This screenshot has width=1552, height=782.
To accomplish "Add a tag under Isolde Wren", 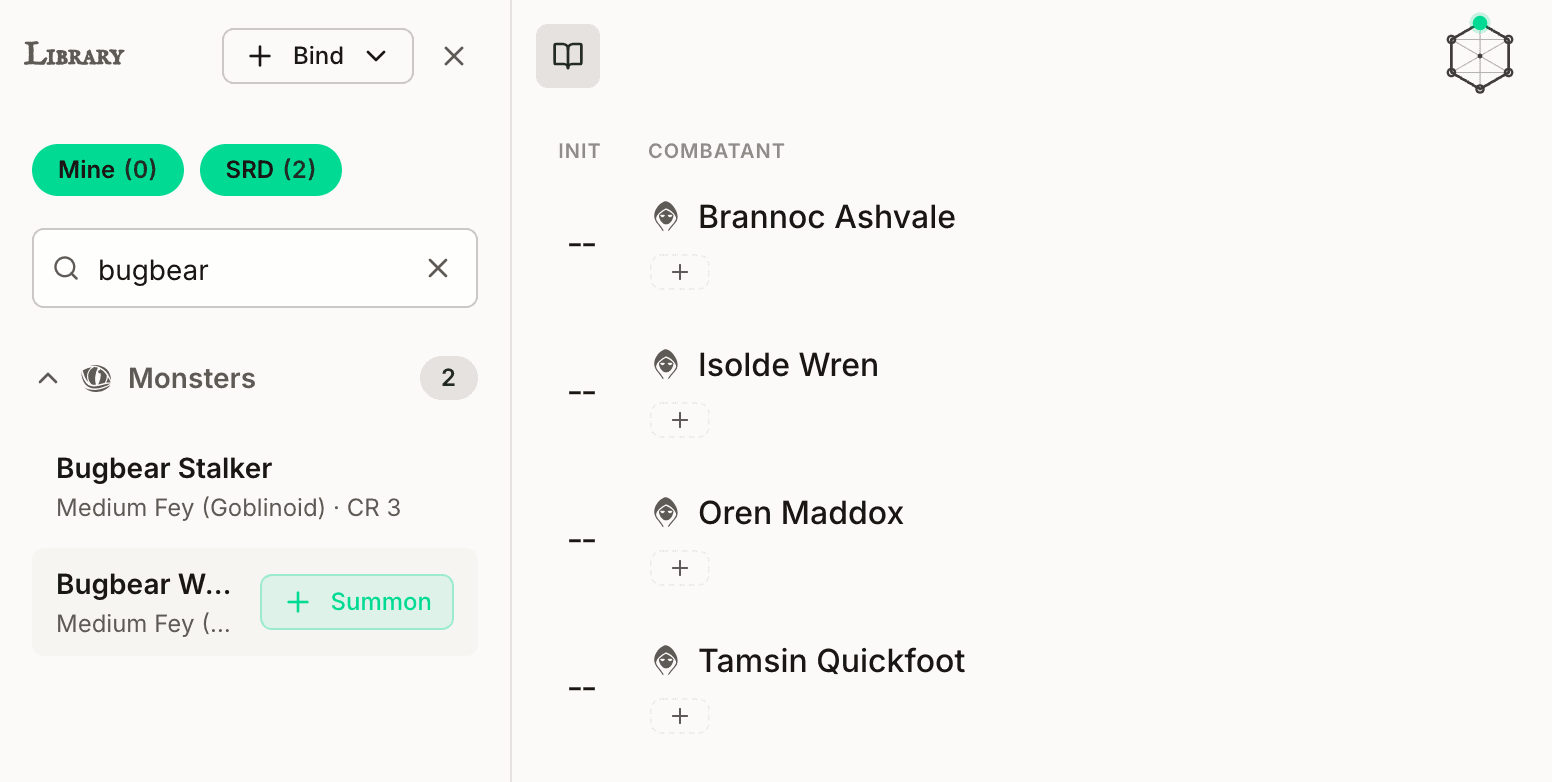I will (x=680, y=420).
